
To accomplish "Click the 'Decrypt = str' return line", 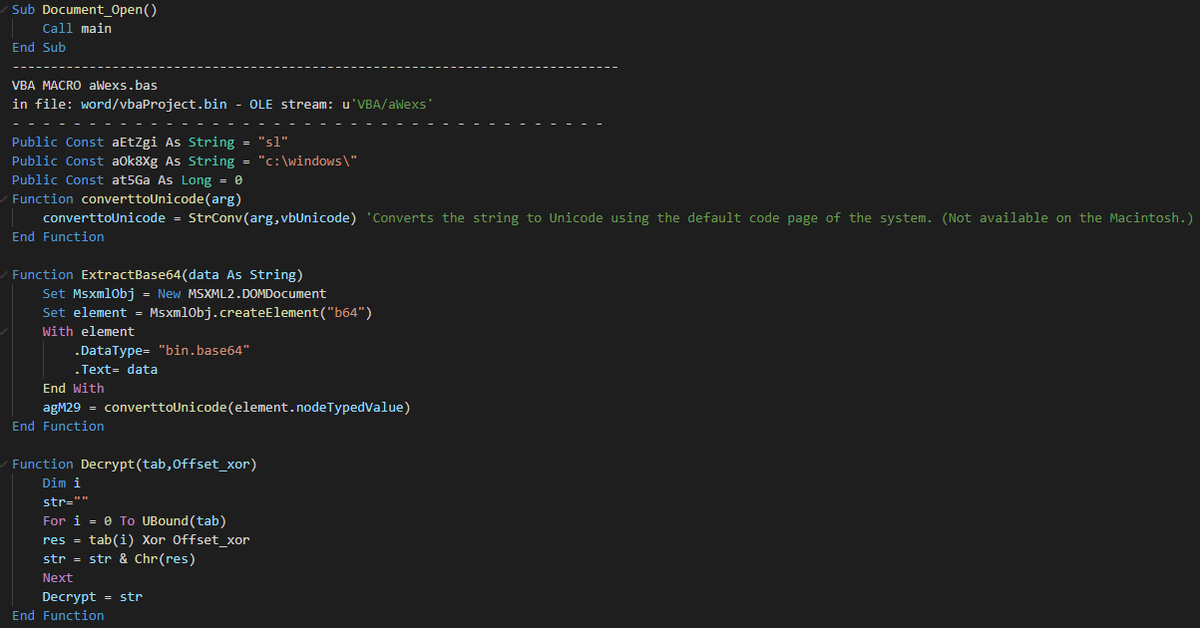I will point(92,597).
